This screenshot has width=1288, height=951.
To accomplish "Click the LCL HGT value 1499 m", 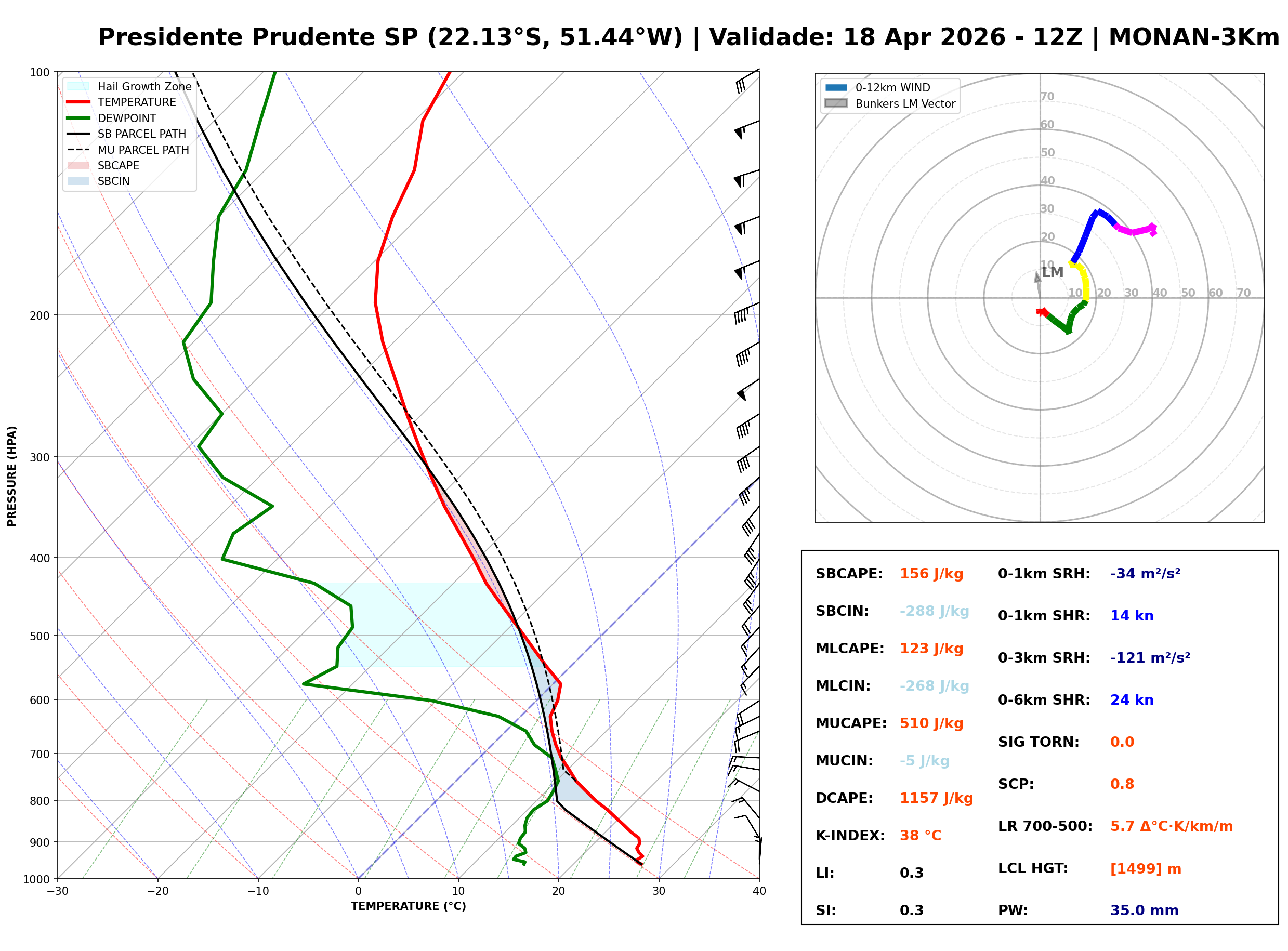I will tap(1146, 869).
